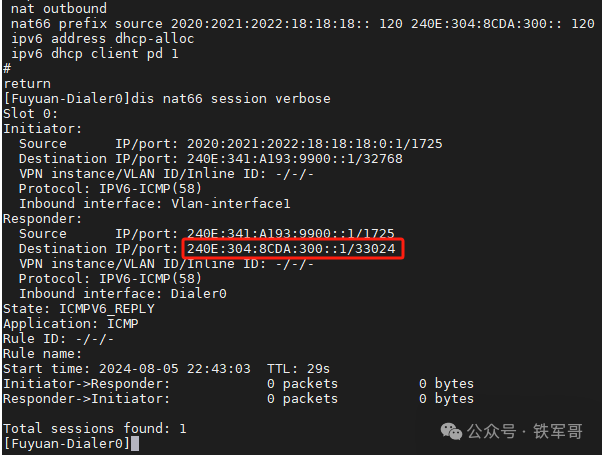This screenshot has height=455, width=602.
Task: Click the 'Inbound interface: Vlan-interface1' line
Action: (155, 204)
